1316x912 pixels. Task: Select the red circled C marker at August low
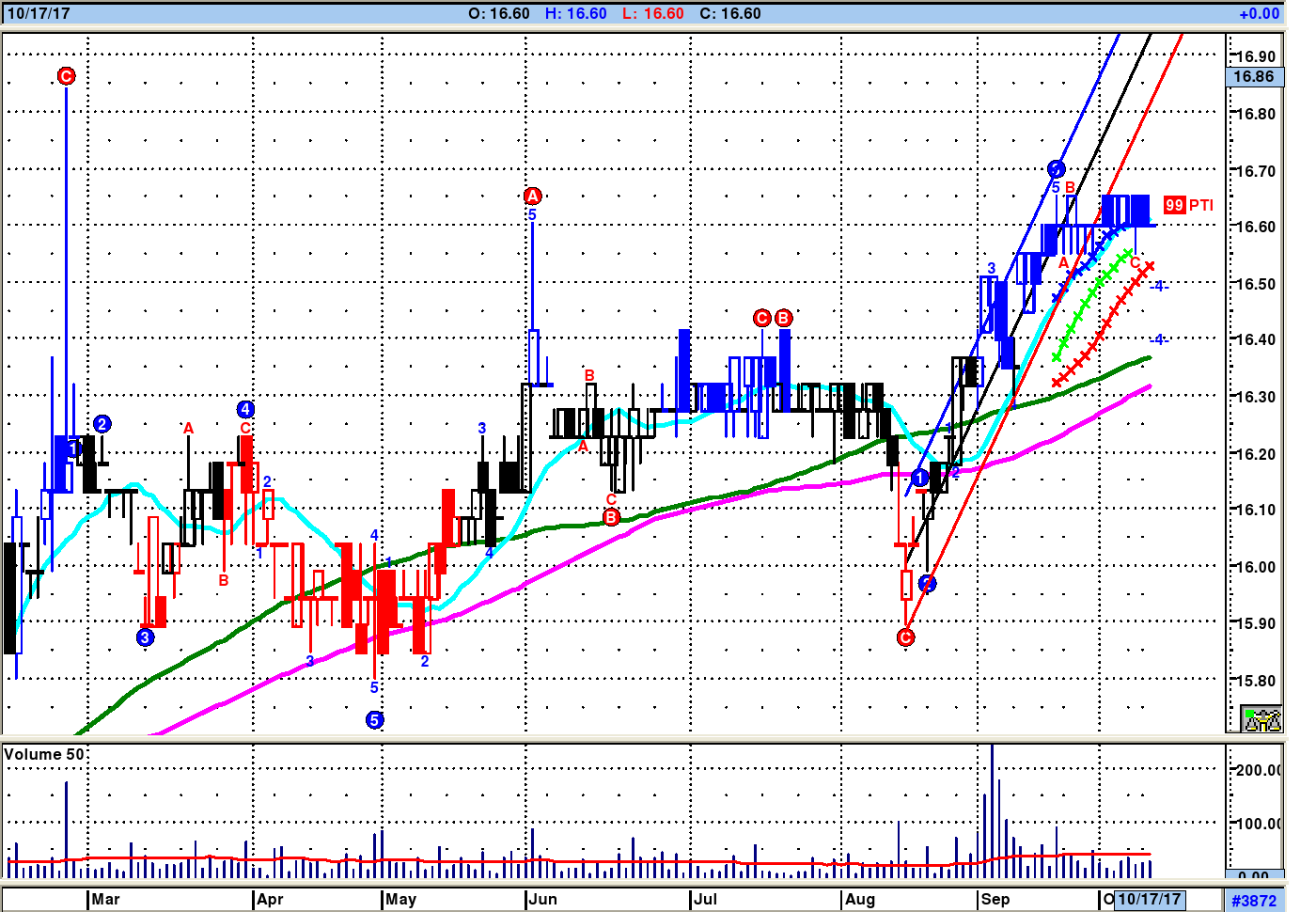coord(905,637)
